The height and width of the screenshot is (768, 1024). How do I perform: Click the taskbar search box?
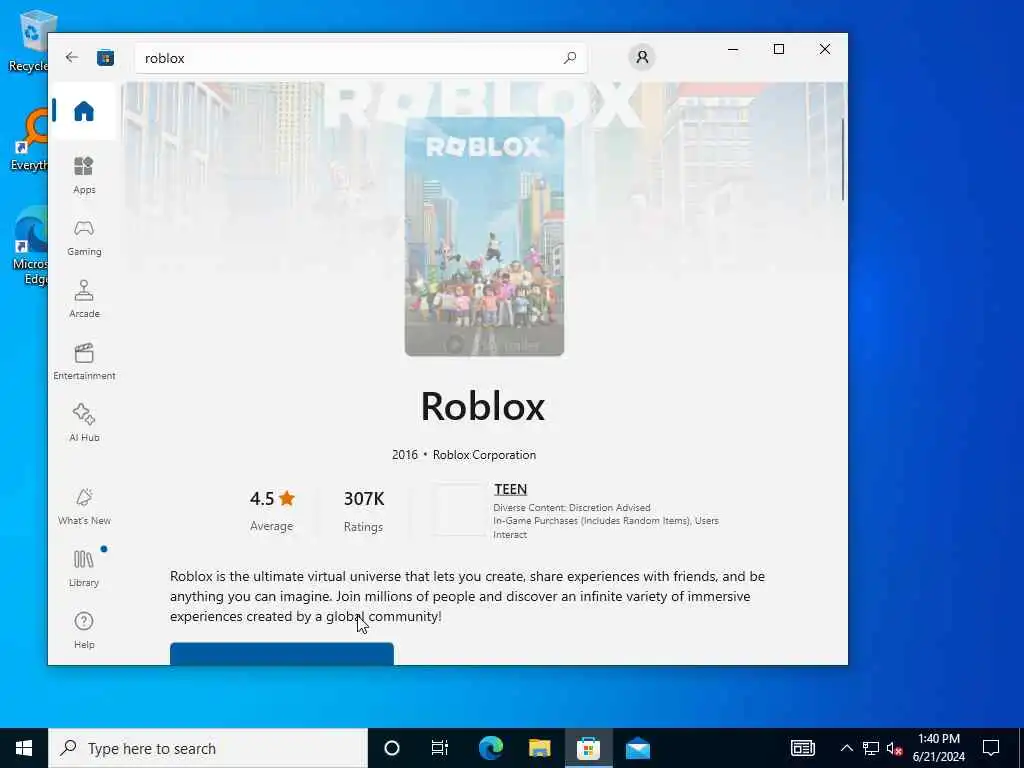pyautogui.click(x=208, y=748)
